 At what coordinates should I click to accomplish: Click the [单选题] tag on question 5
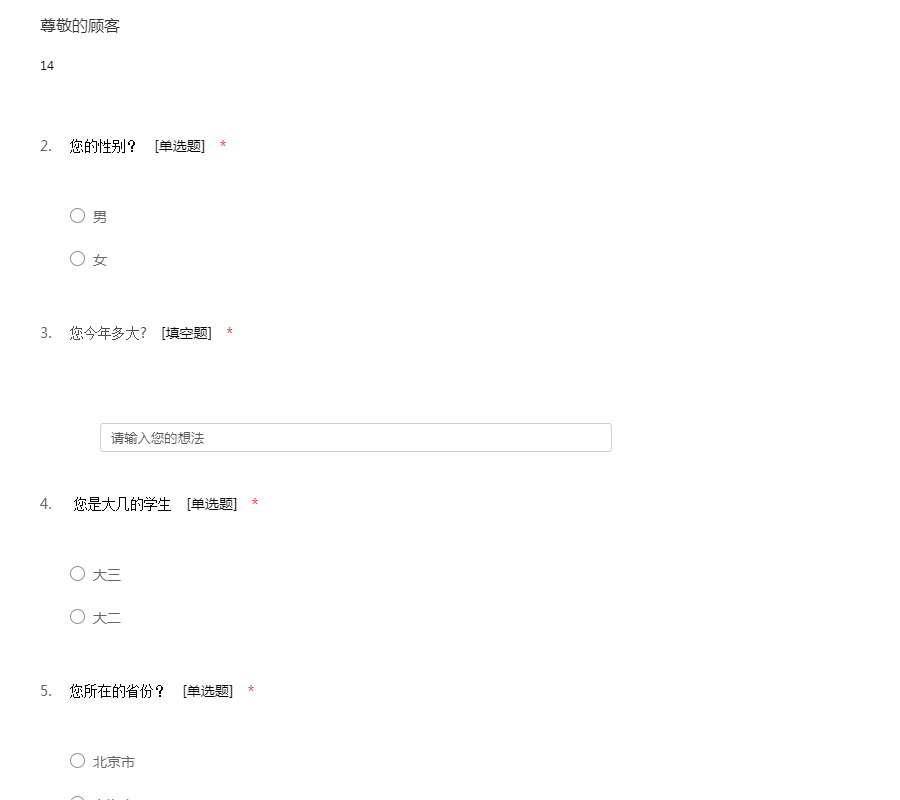click(208, 692)
